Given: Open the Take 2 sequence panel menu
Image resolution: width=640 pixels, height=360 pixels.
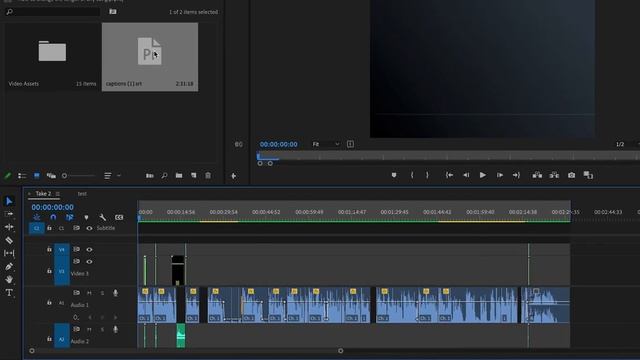Looking at the screenshot, I should pyautogui.click(x=58, y=194).
